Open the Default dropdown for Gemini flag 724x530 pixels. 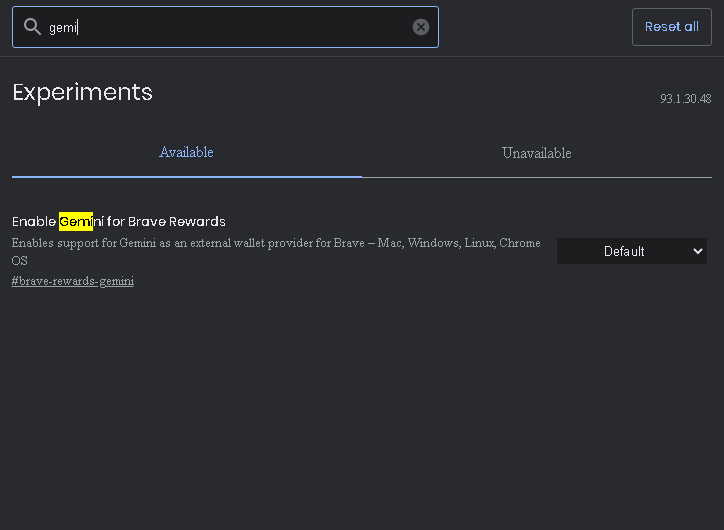coord(632,251)
